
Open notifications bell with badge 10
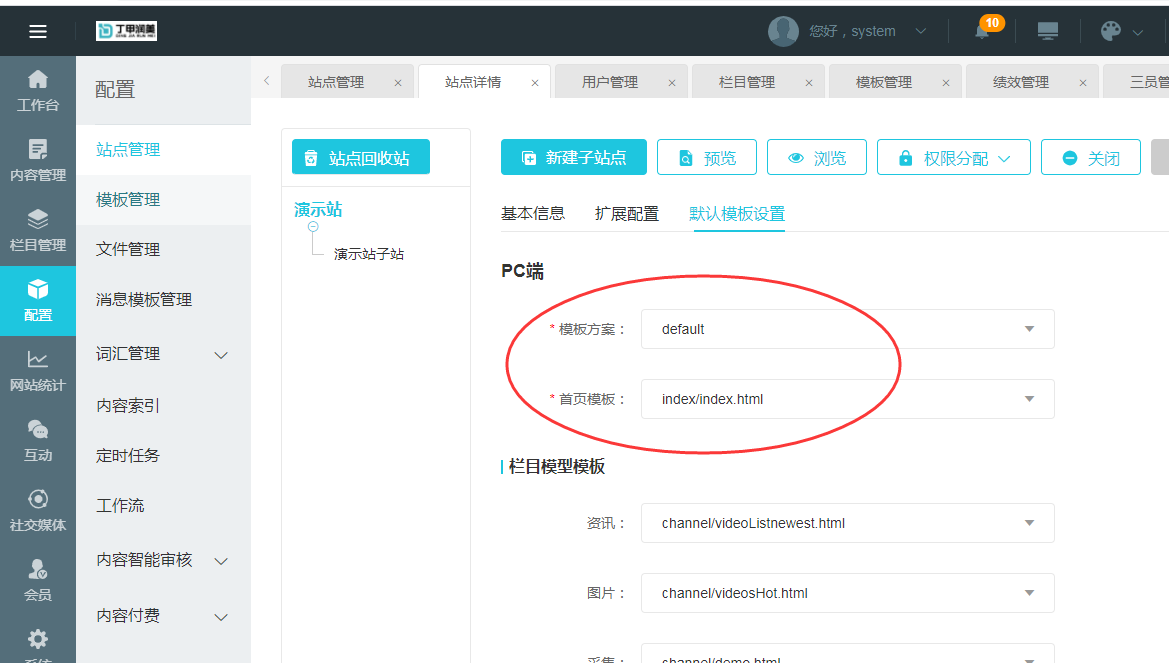pyautogui.click(x=983, y=31)
